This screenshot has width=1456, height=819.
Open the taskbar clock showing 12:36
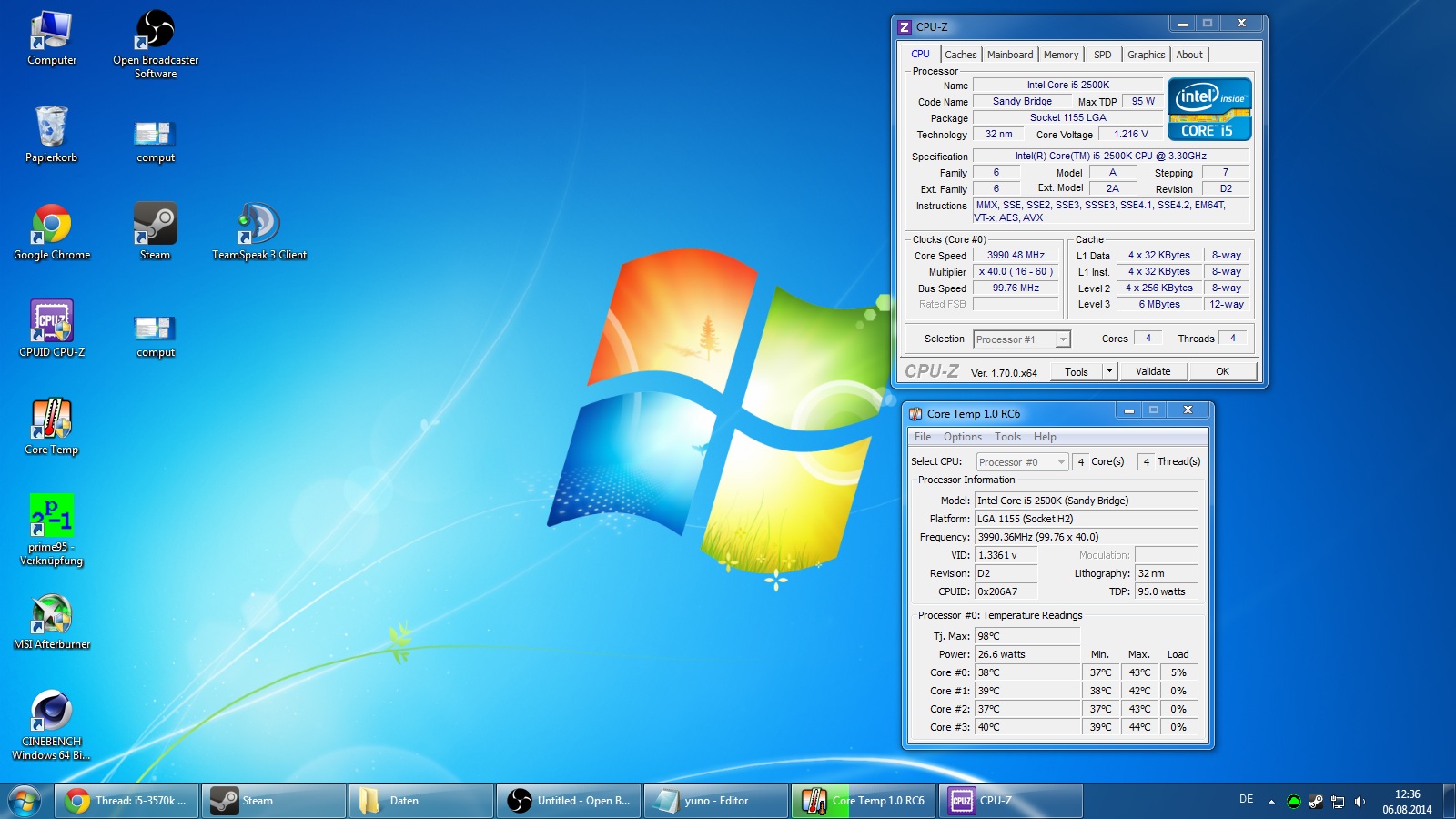click(1407, 802)
